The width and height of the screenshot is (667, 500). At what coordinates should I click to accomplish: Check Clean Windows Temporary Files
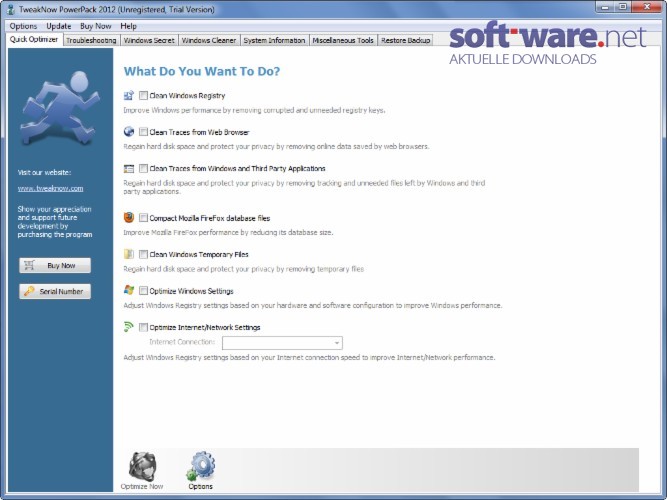(x=144, y=254)
